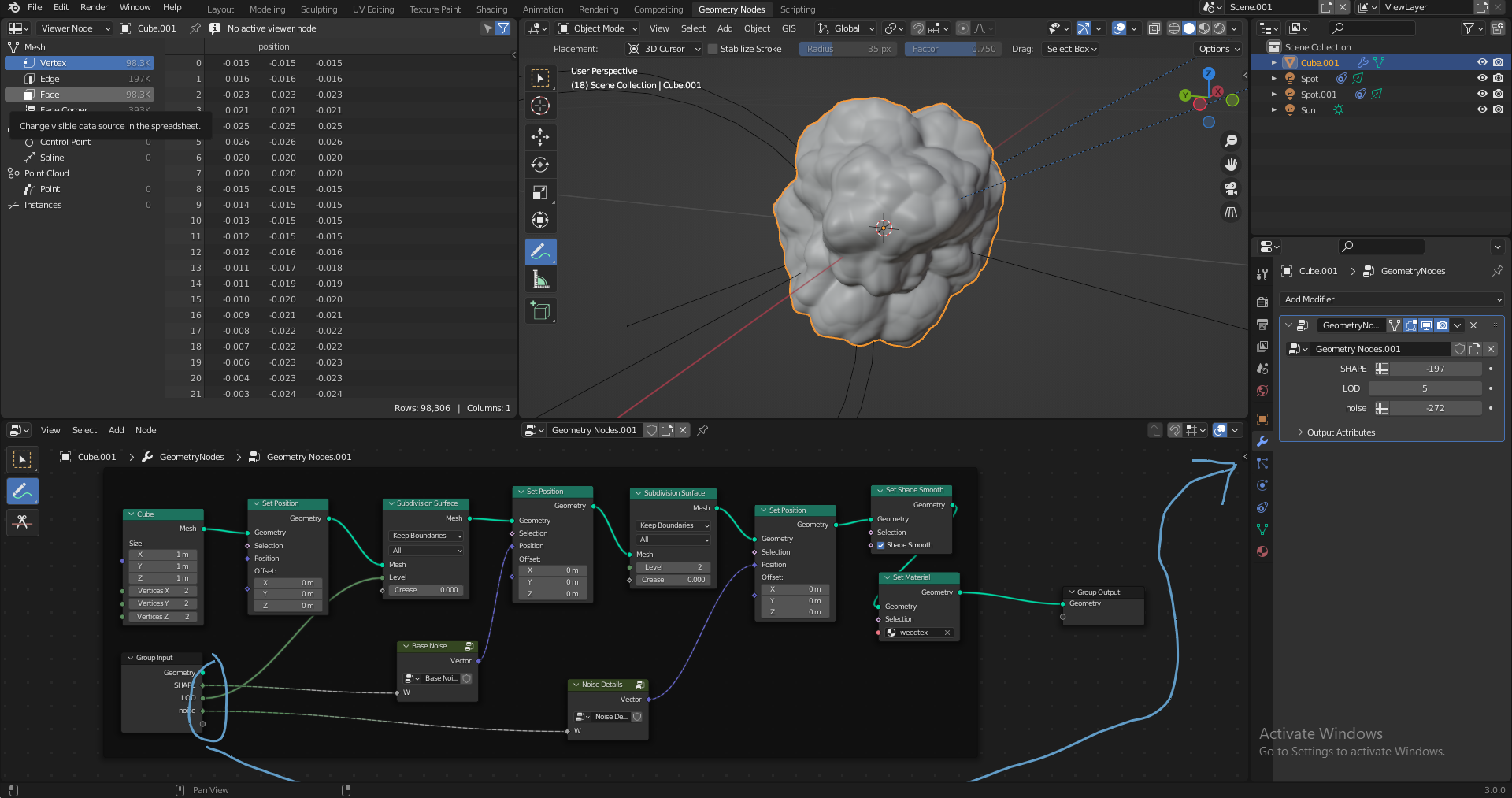Image resolution: width=1512 pixels, height=798 pixels.
Task: Open the World properties tab
Action: [1262, 391]
